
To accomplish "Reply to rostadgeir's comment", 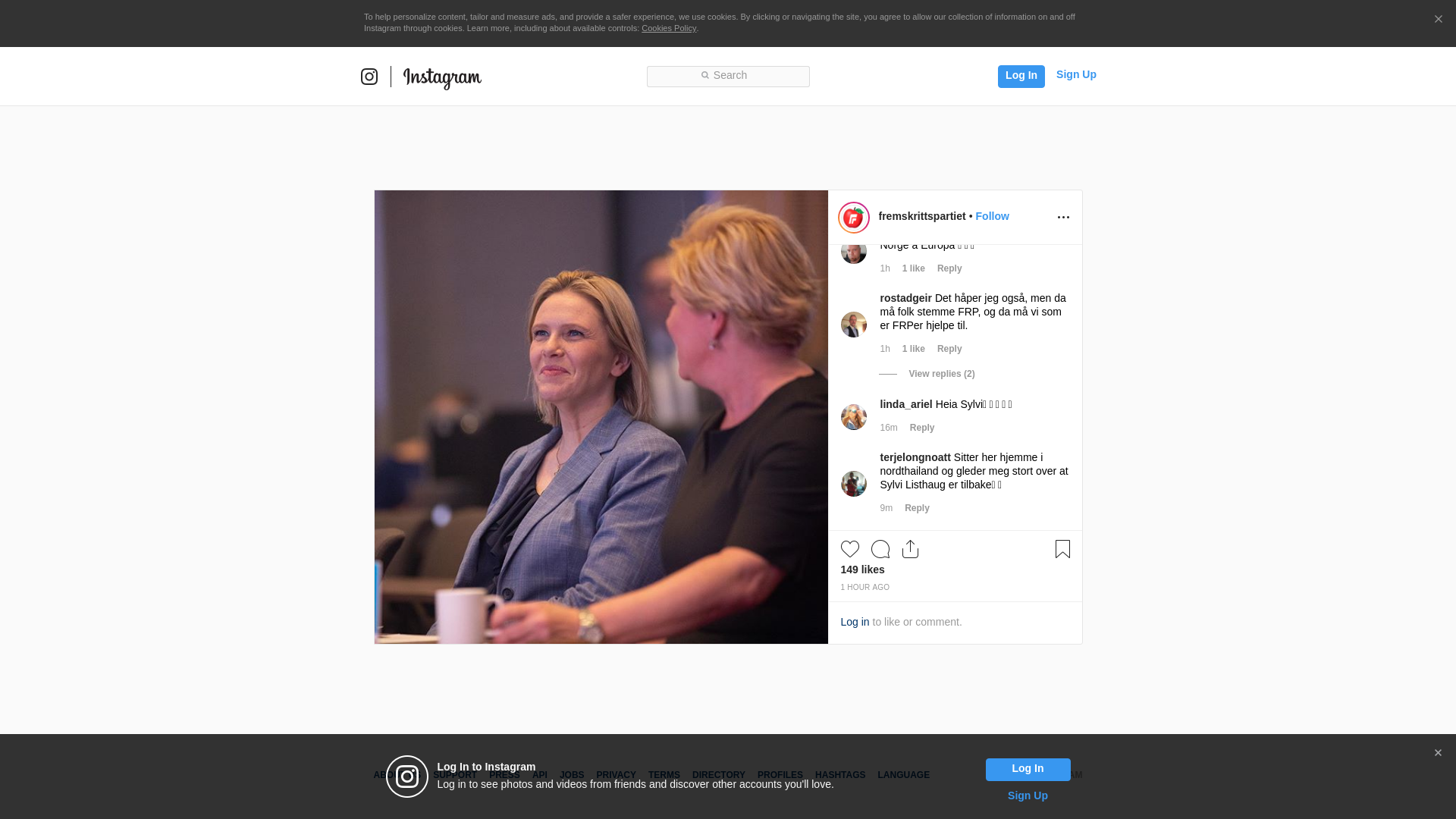I will [949, 349].
